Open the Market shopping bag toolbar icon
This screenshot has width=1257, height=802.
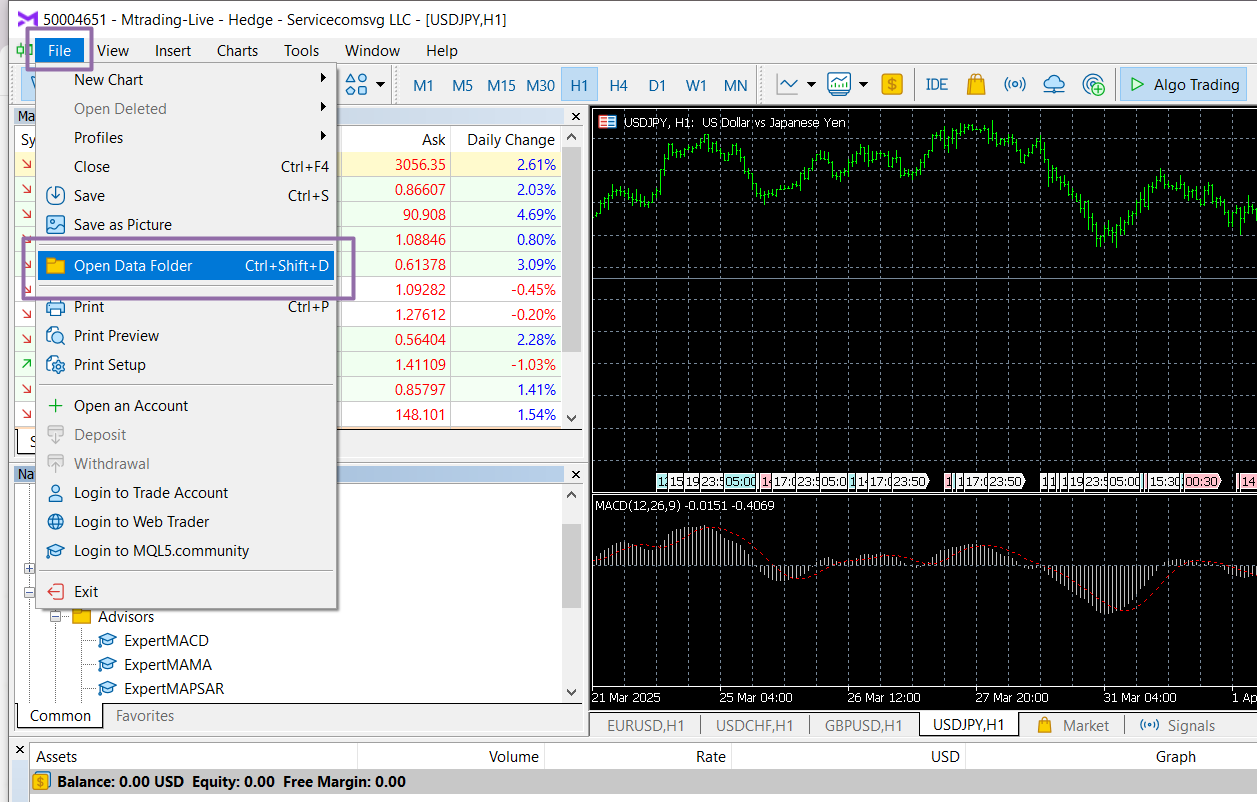coord(976,84)
